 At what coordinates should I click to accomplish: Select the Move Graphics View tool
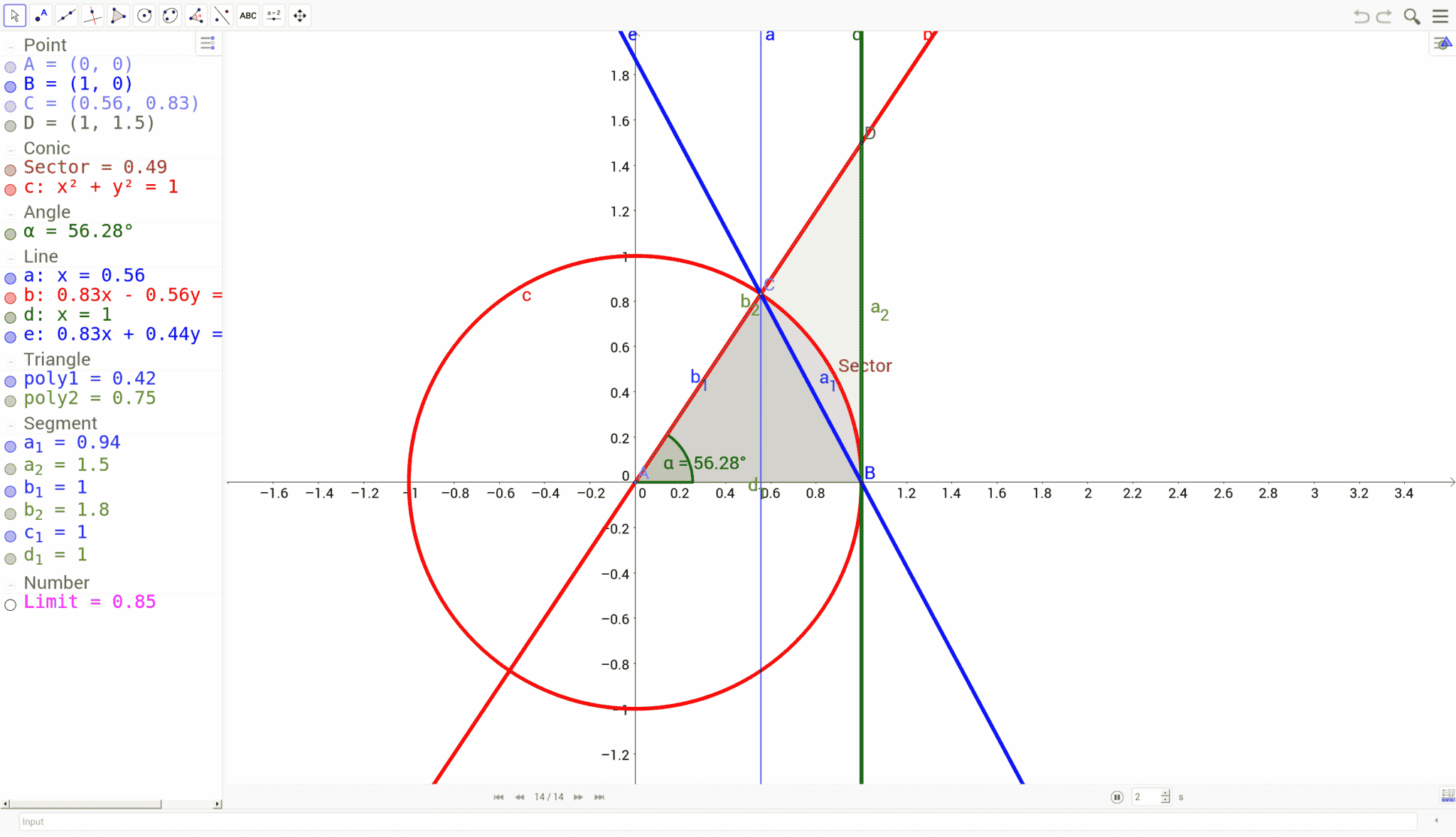300,15
